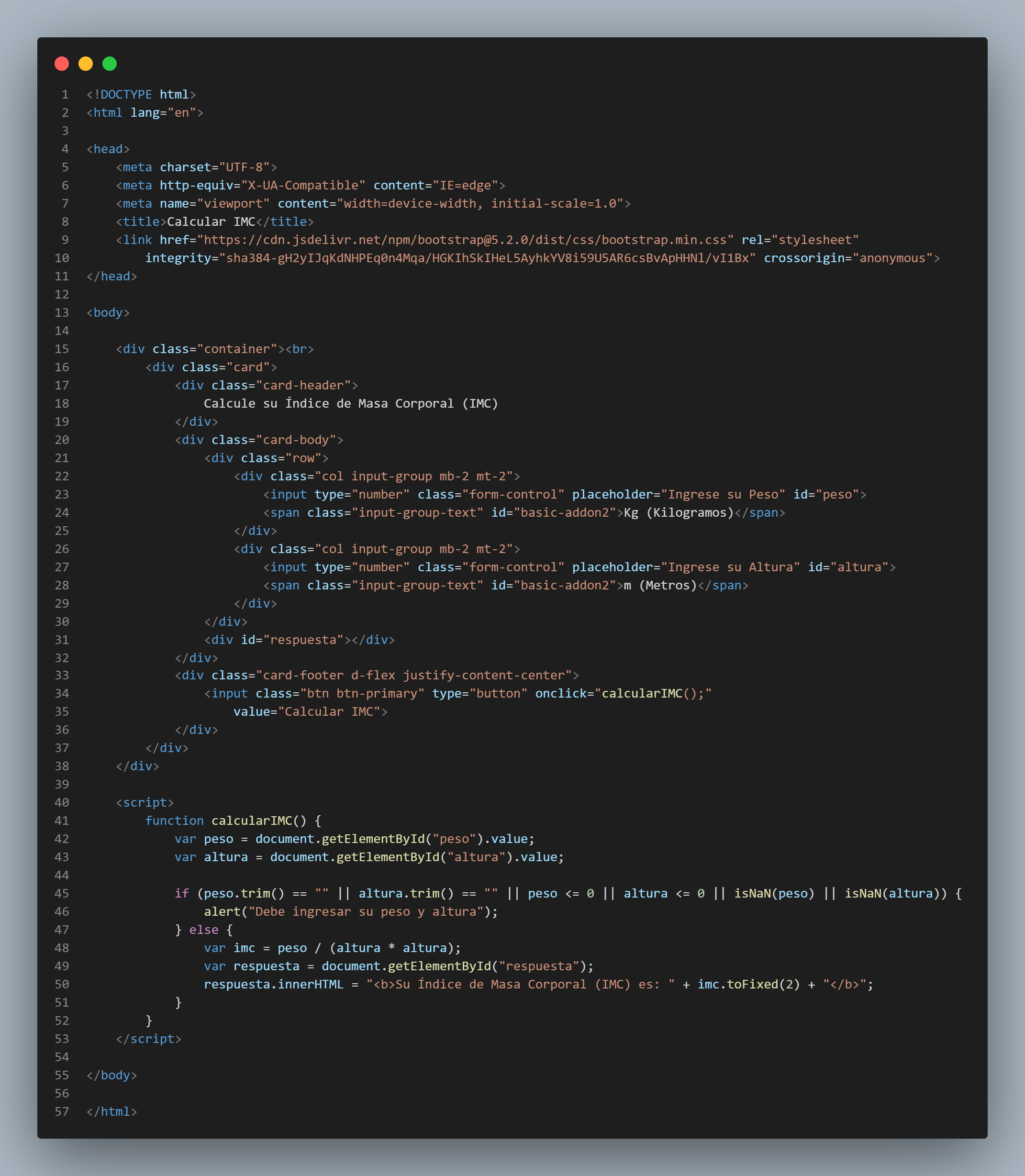Click 'value="Calcular IMC"' attribute
Screen dimensions: 1025x1176
click(307, 712)
